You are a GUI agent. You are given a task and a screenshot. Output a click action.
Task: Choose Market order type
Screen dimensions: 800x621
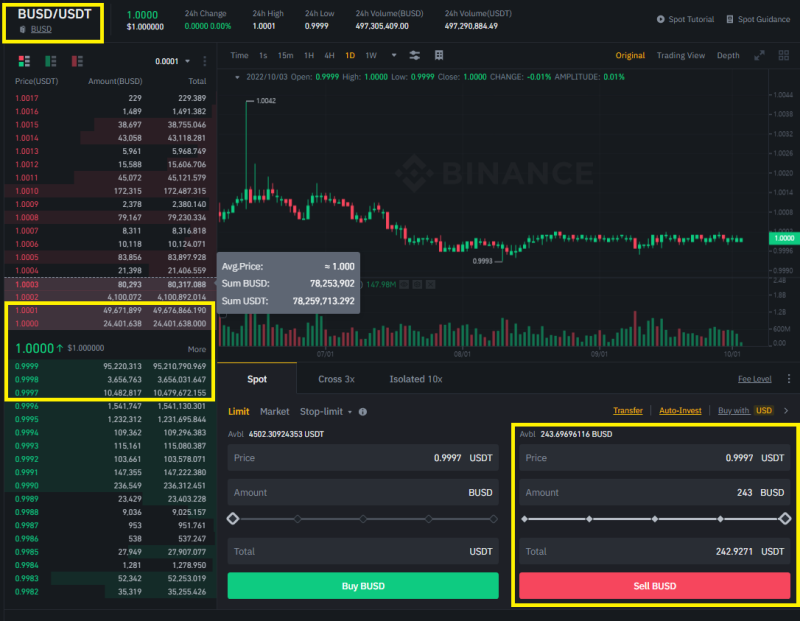click(274, 411)
